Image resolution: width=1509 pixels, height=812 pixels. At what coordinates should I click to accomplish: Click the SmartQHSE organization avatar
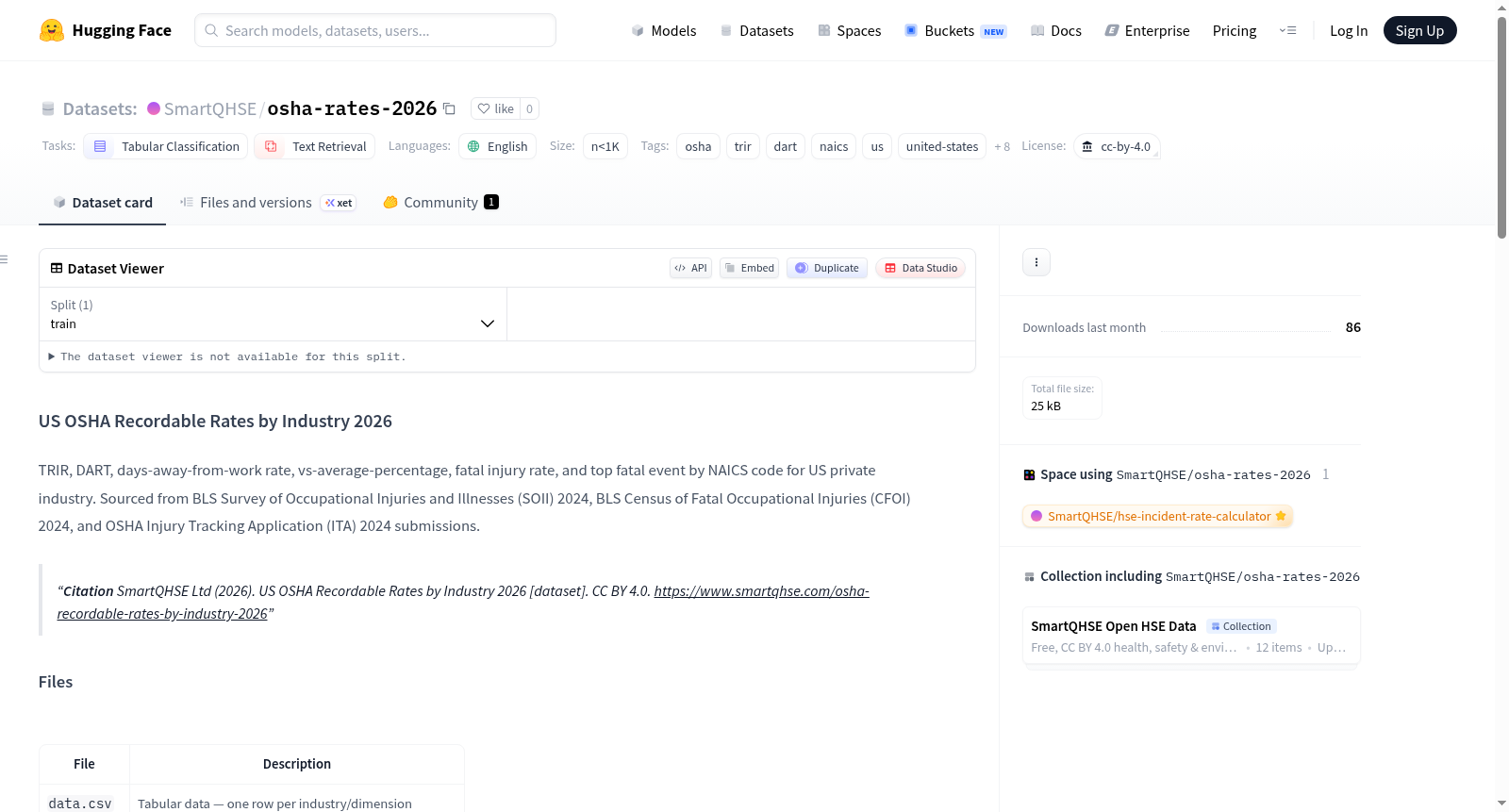click(154, 108)
